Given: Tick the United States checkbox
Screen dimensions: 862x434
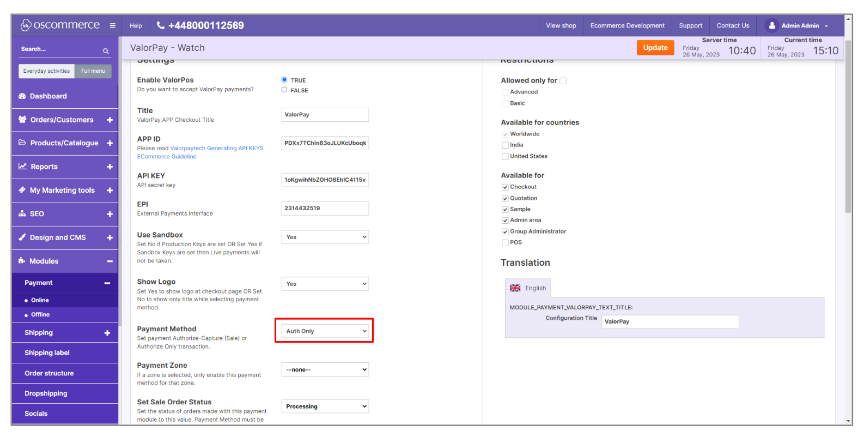Looking at the screenshot, I should (505, 156).
